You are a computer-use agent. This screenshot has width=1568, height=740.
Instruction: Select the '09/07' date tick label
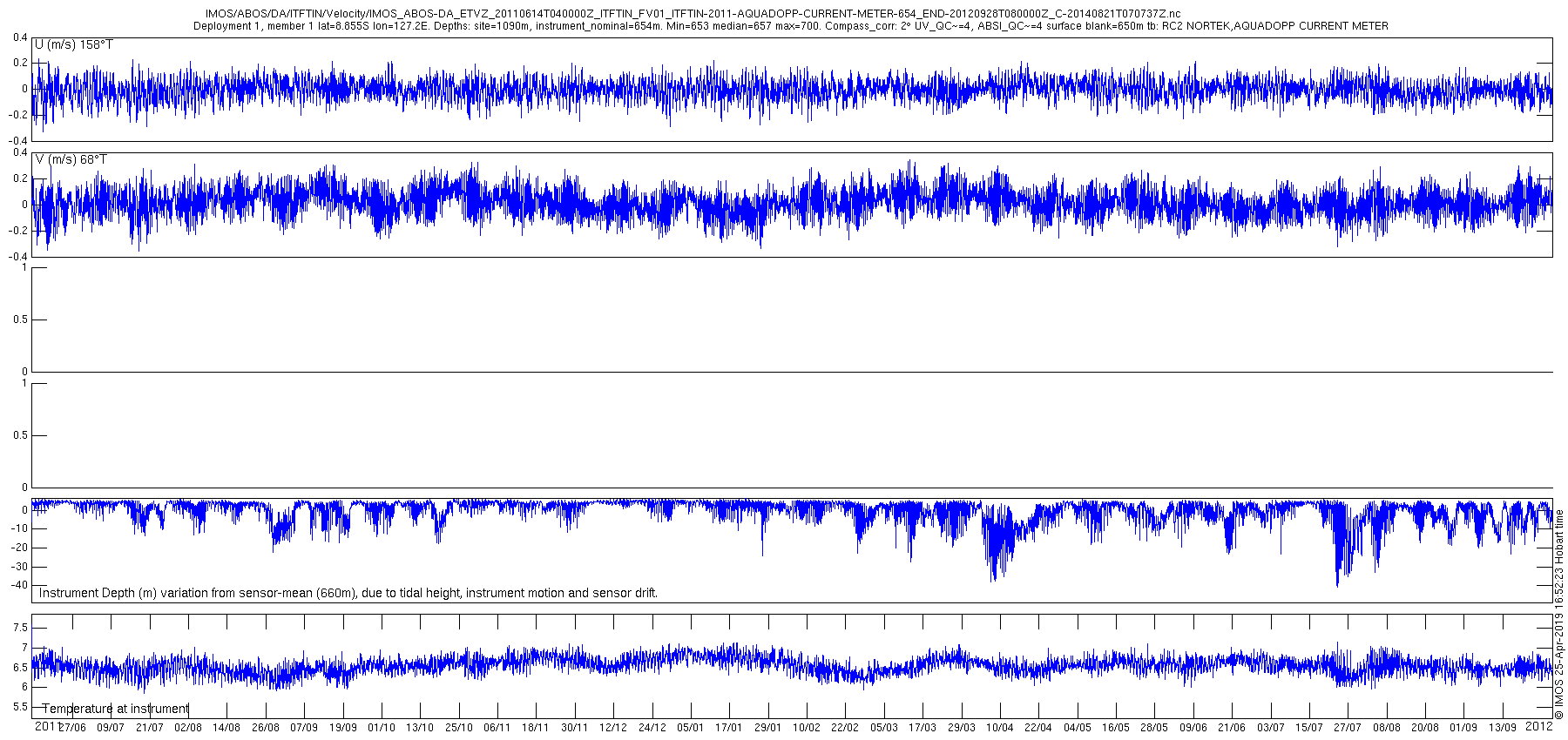111,728
